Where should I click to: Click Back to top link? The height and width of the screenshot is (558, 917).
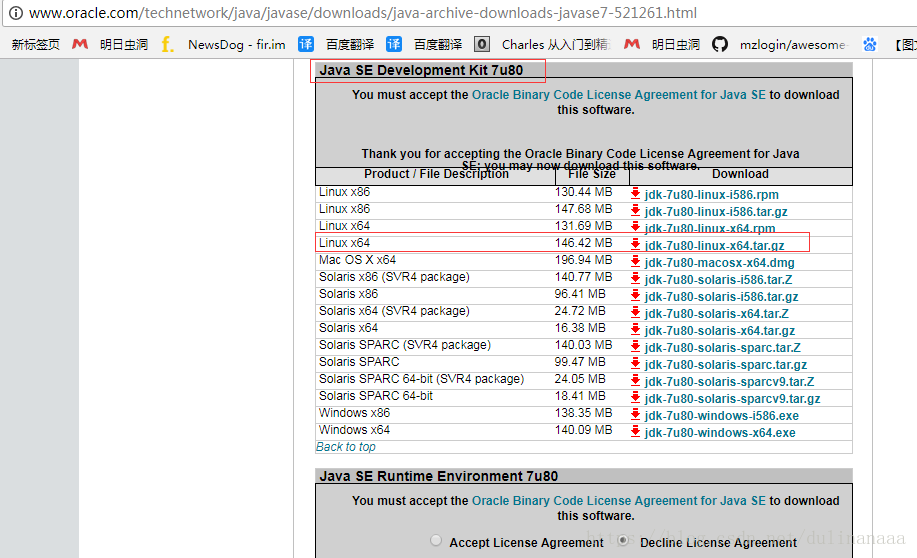(346, 447)
